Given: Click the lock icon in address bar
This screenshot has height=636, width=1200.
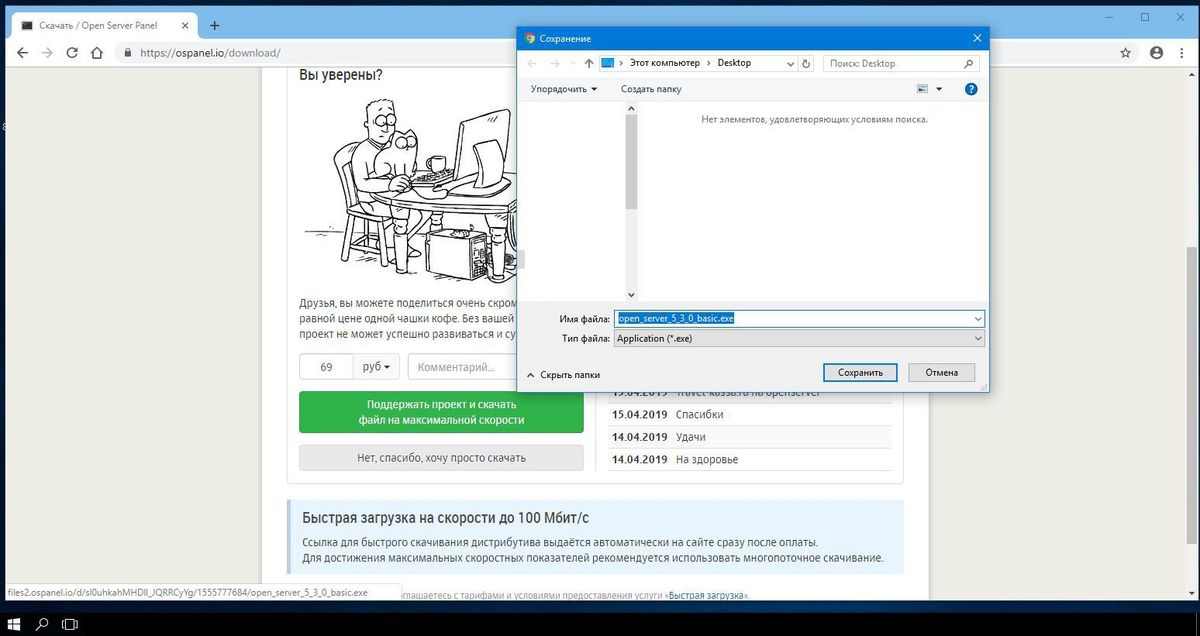Looking at the screenshot, I should 126,52.
